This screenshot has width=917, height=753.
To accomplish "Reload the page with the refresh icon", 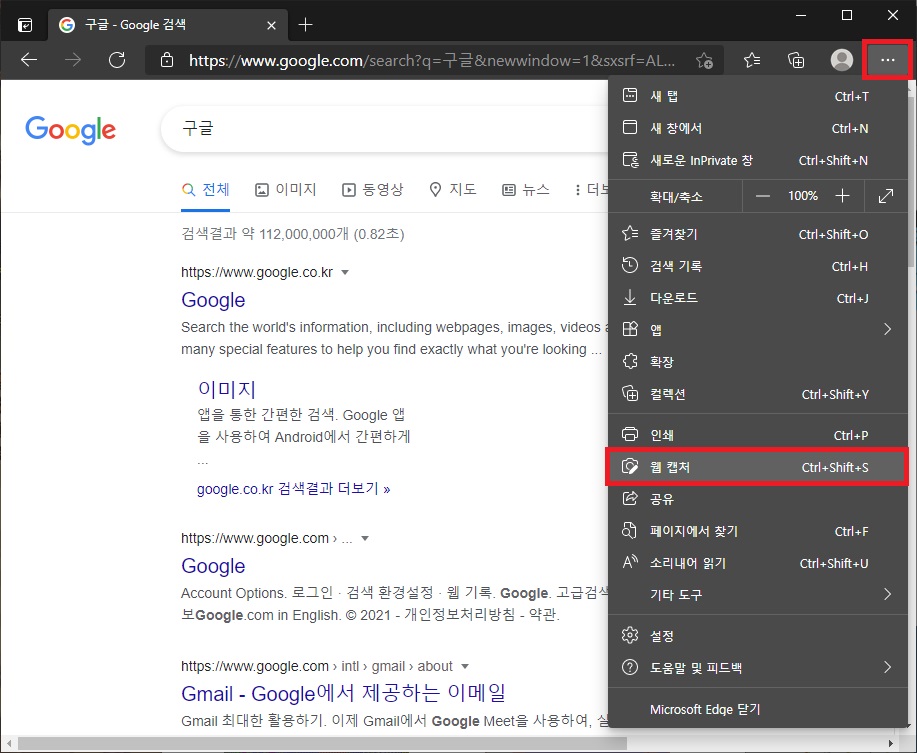I will [117, 60].
